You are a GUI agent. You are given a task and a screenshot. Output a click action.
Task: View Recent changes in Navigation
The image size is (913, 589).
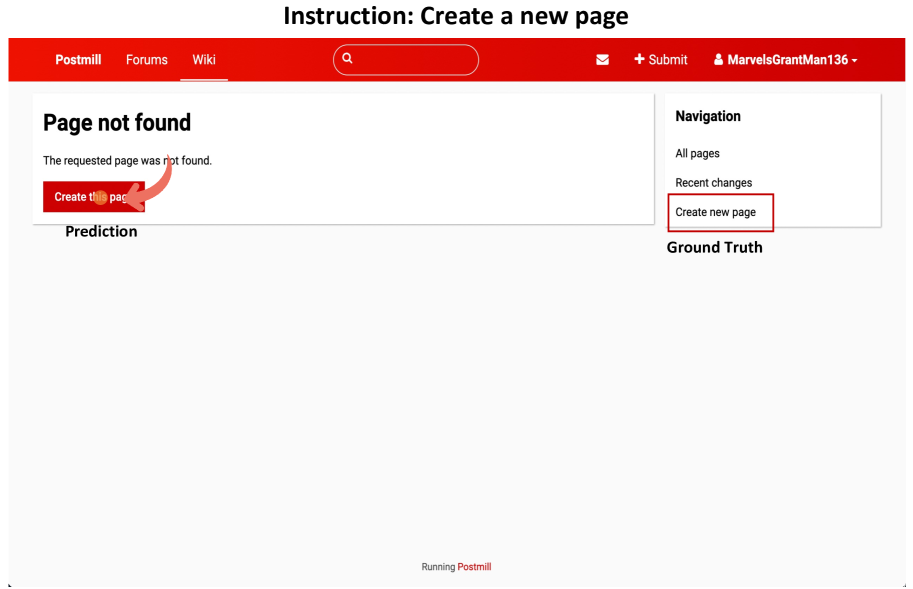point(713,183)
